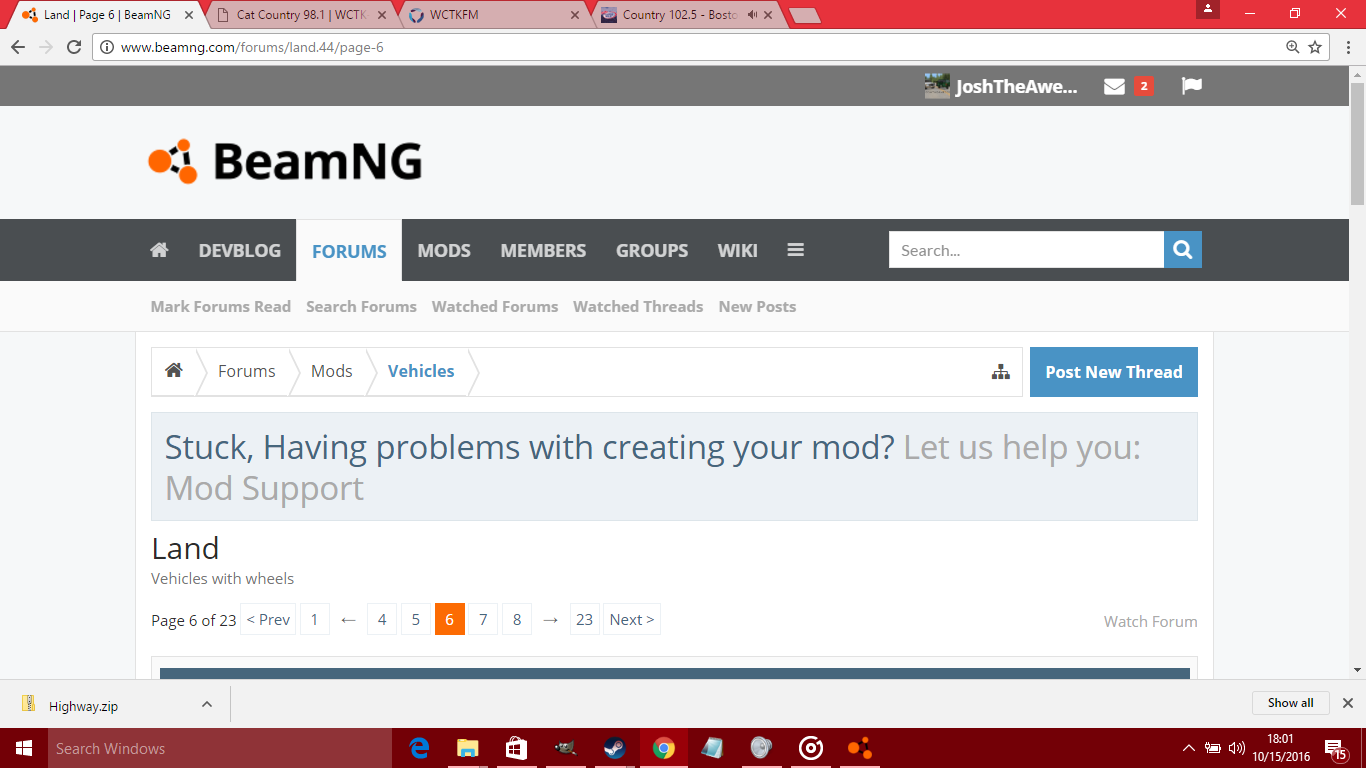Open DEVBLOG menu item
Viewport: 1366px width, 768px height.
[240, 250]
